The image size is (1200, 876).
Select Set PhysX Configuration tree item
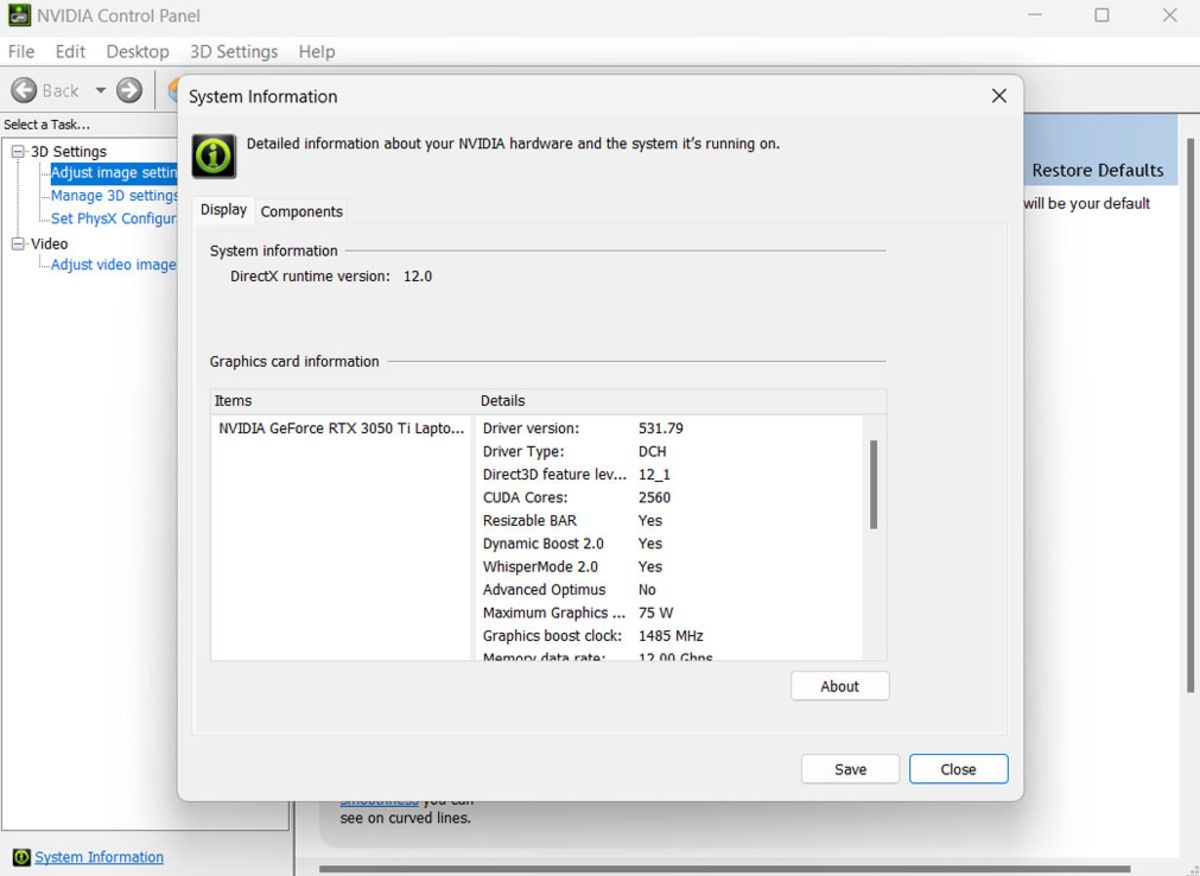[x=114, y=219]
